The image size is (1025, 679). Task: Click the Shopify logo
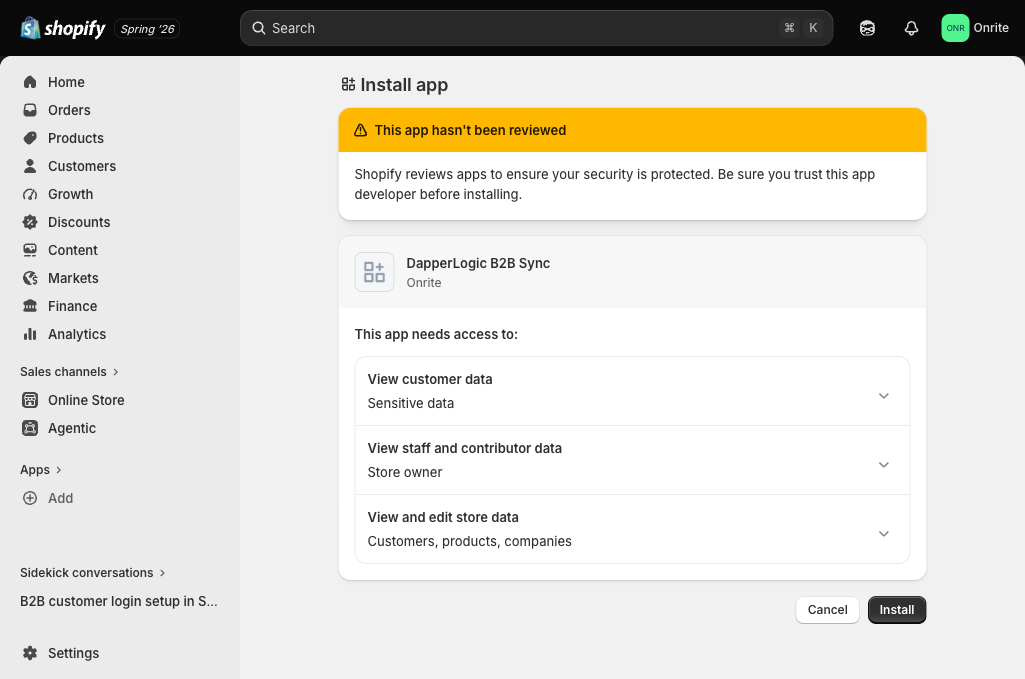tap(63, 28)
